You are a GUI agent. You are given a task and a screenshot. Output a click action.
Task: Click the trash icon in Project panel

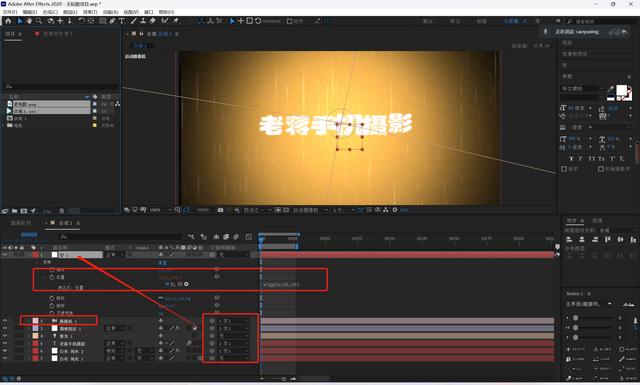point(62,211)
